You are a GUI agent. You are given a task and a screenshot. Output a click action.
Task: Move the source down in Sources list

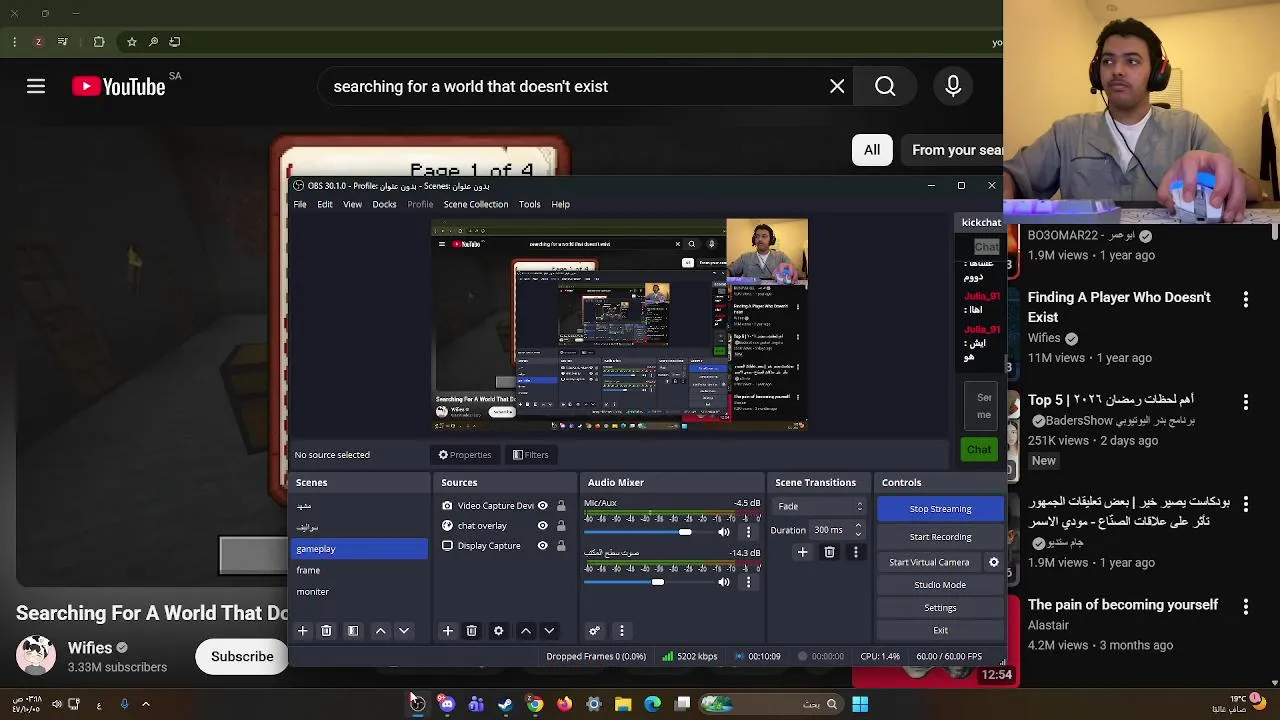pos(549,631)
